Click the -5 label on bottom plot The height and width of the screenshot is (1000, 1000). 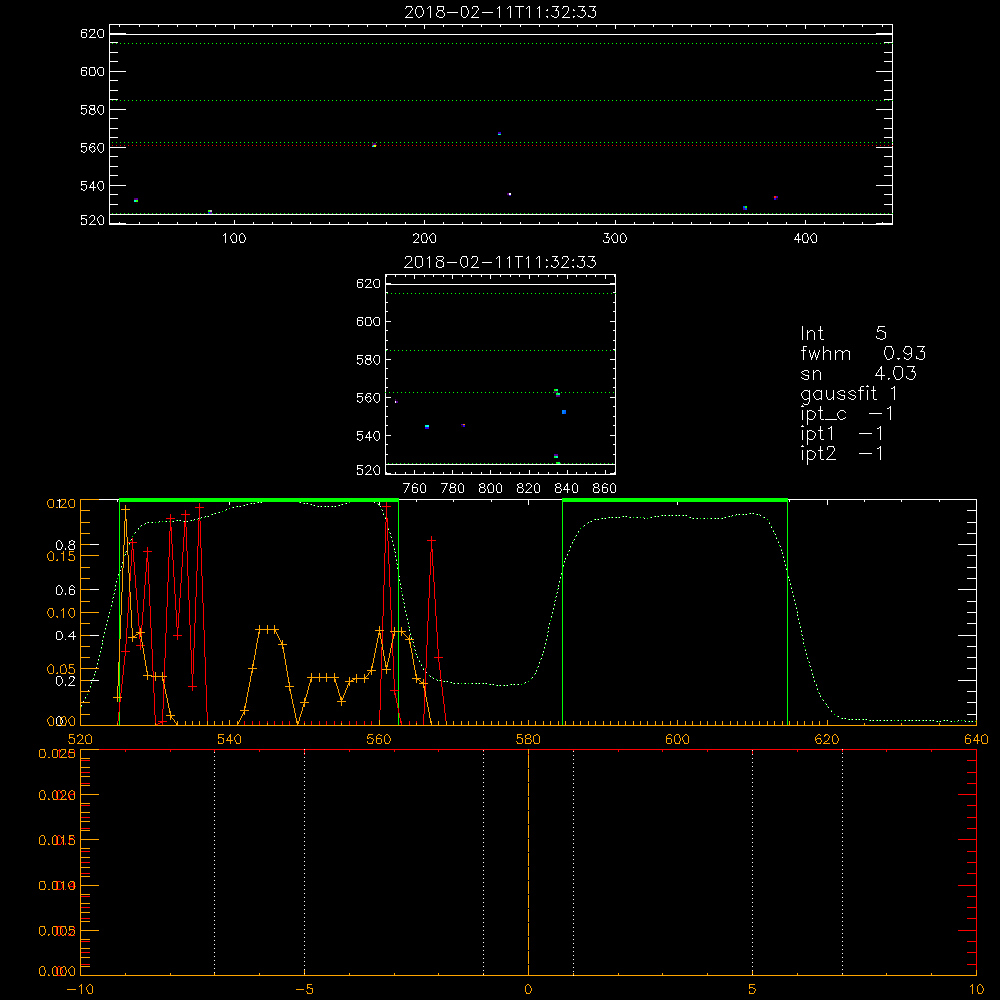click(305, 990)
